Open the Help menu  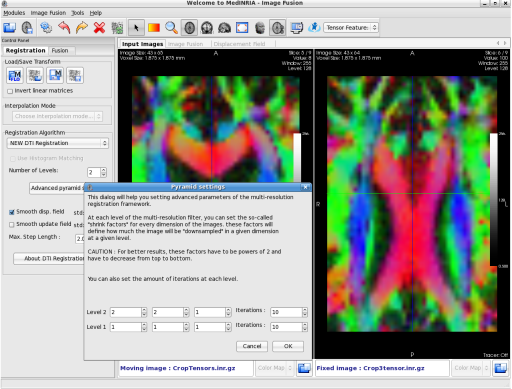coord(96,13)
